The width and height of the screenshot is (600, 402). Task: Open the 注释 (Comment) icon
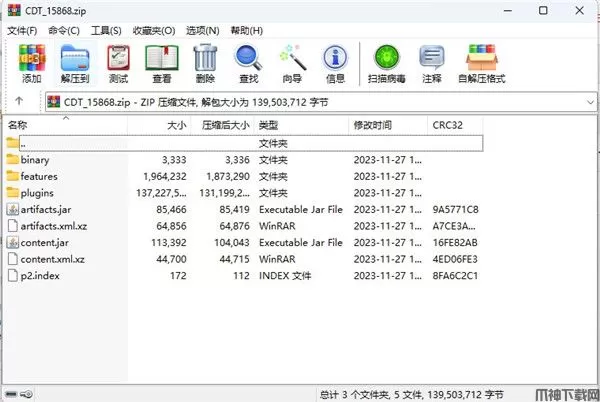pyautogui.click(x=432, y=58)
